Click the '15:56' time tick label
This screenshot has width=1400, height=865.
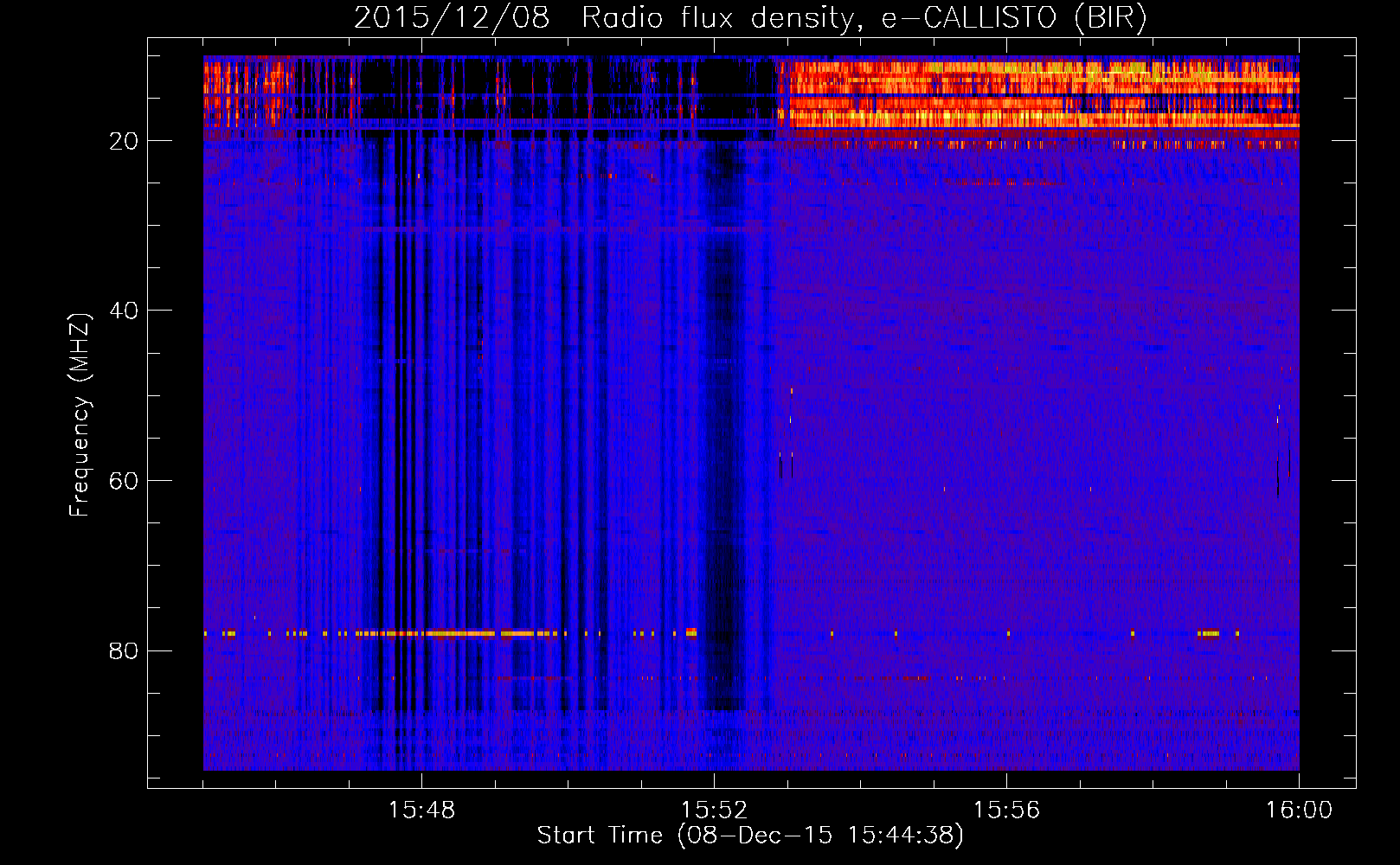[x=1006, y=811]
